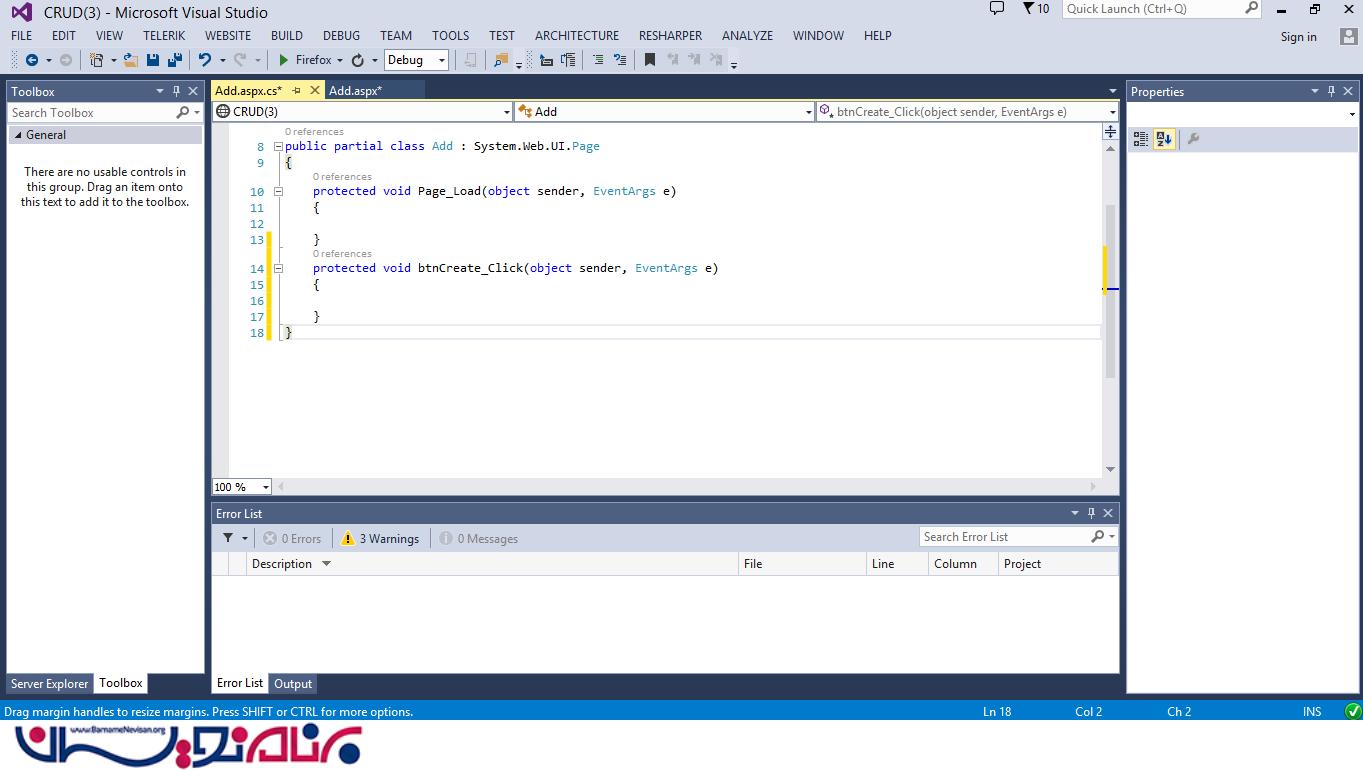
Task: Switch to the Output tab
Action: [x=293, y=684]
